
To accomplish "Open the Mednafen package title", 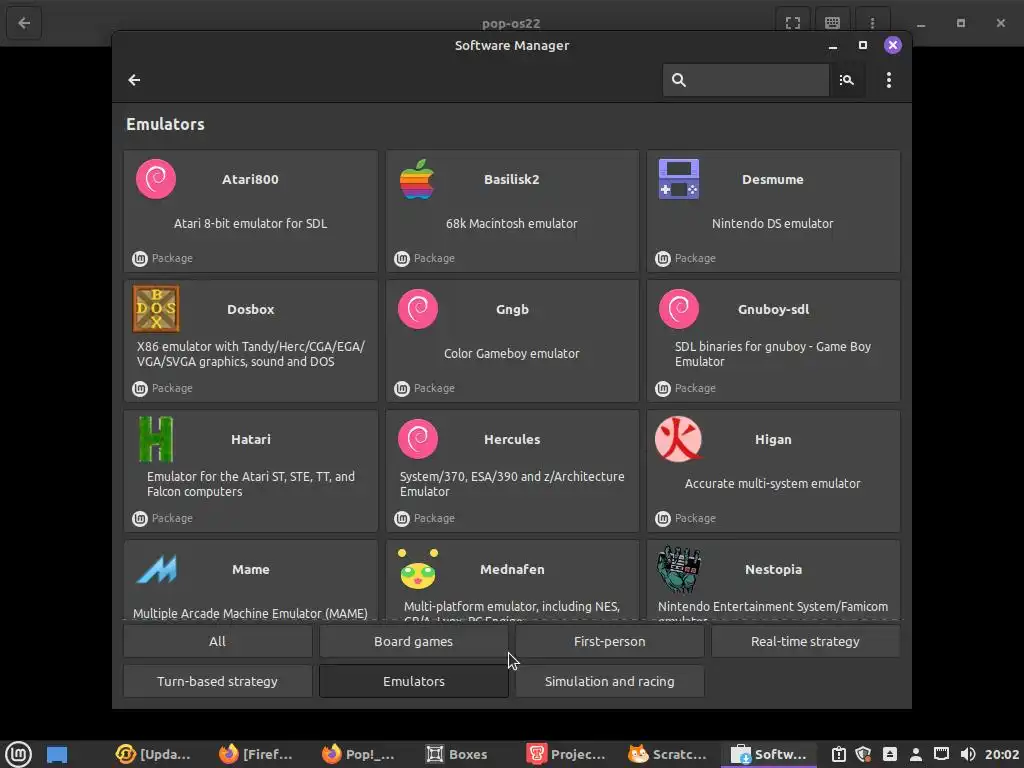I will coord(511,569).
